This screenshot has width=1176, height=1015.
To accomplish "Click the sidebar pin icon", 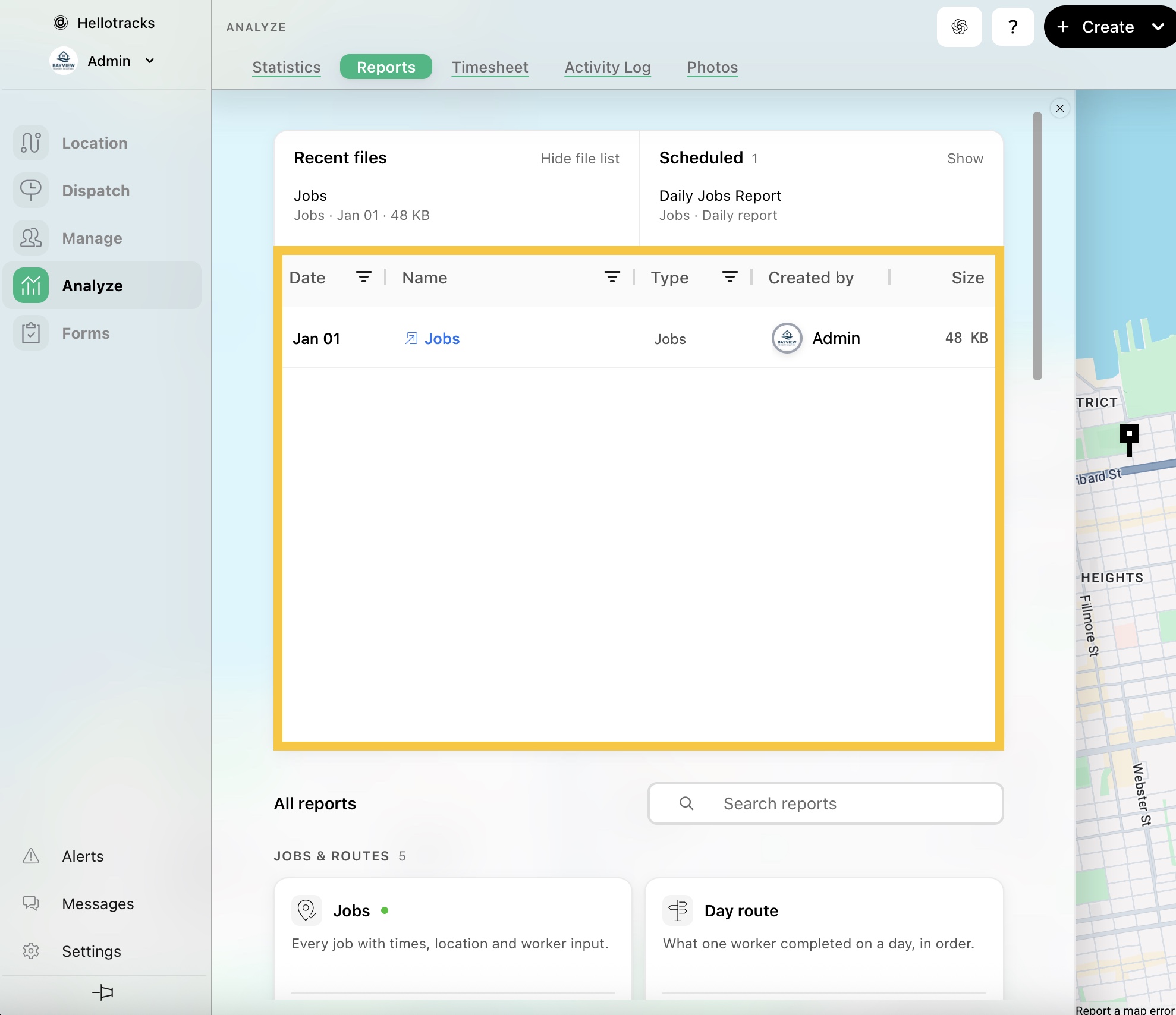I will (103, 992).
